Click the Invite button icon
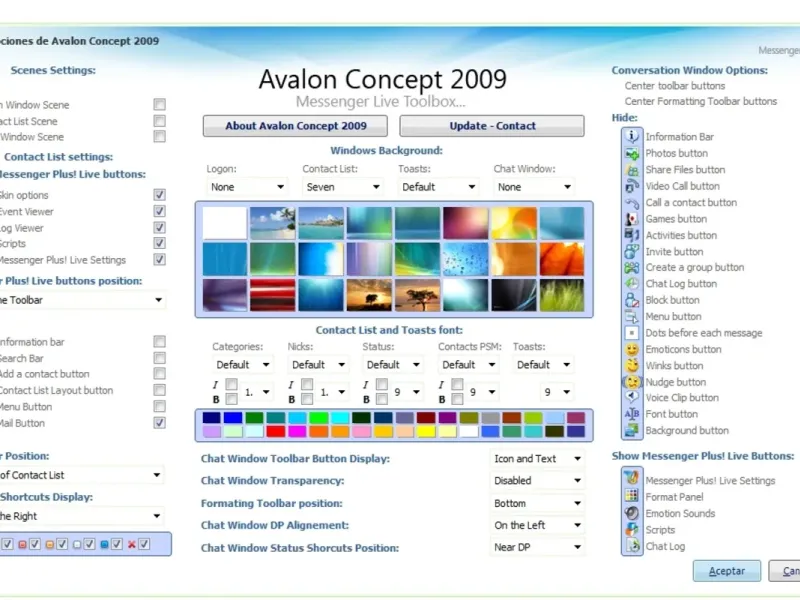 [632, 251]
